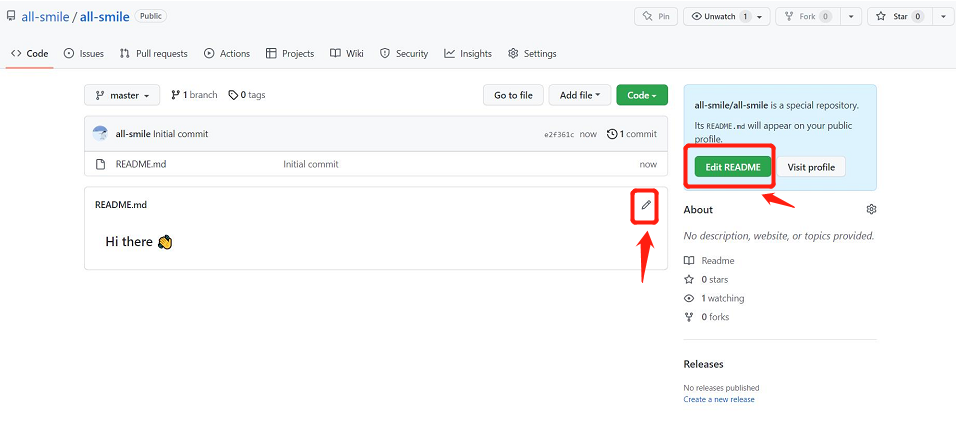Open the all-smile commit author link
Viewport: 958px width, 426px height.
(x=133, y=134)
